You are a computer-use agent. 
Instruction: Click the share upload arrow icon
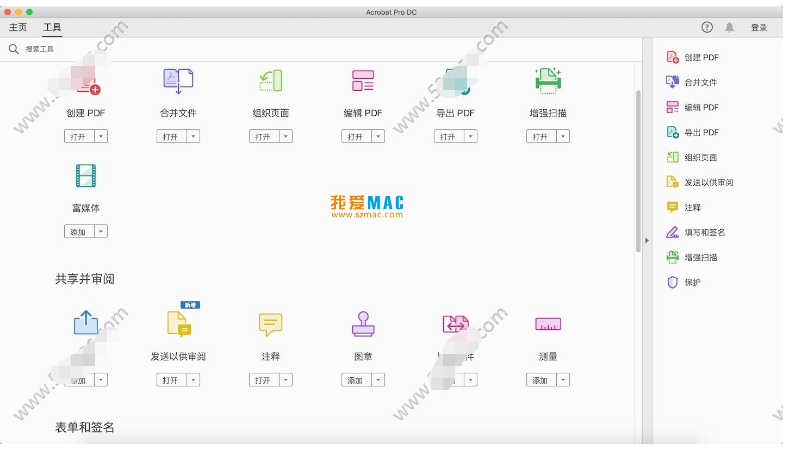86,323
